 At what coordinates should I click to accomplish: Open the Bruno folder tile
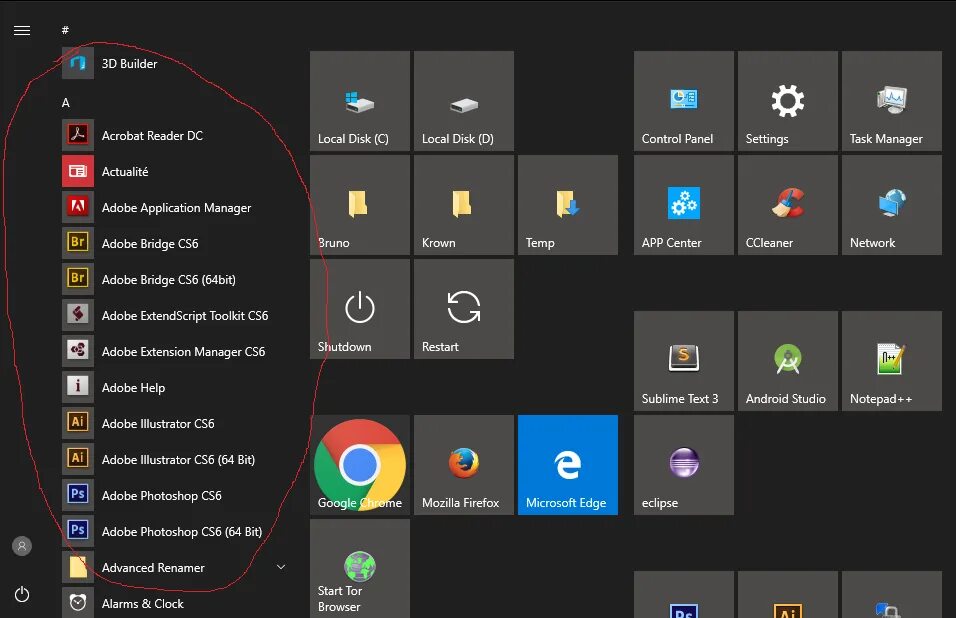pyautogui.click(x=360, y=205)
